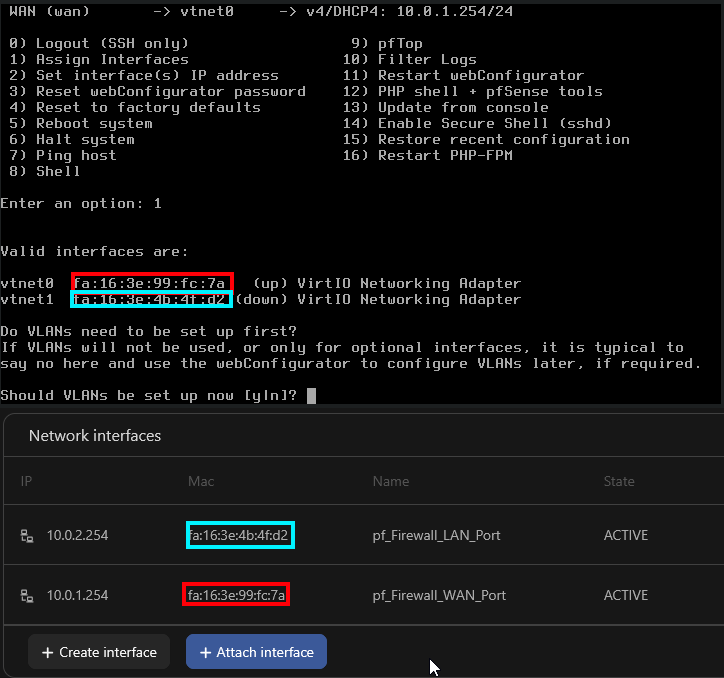Click the WAN 10.0.1.254/24 line in console
The width and height of the screenshot is (724, 678).
(261, 11)
